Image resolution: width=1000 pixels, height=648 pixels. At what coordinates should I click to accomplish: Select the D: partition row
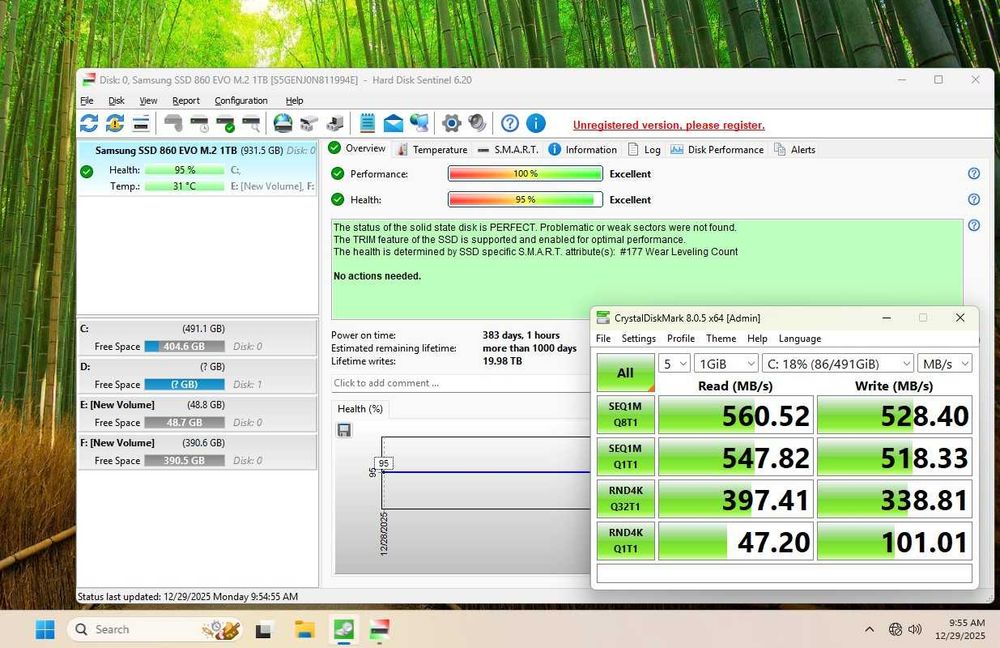197,376
